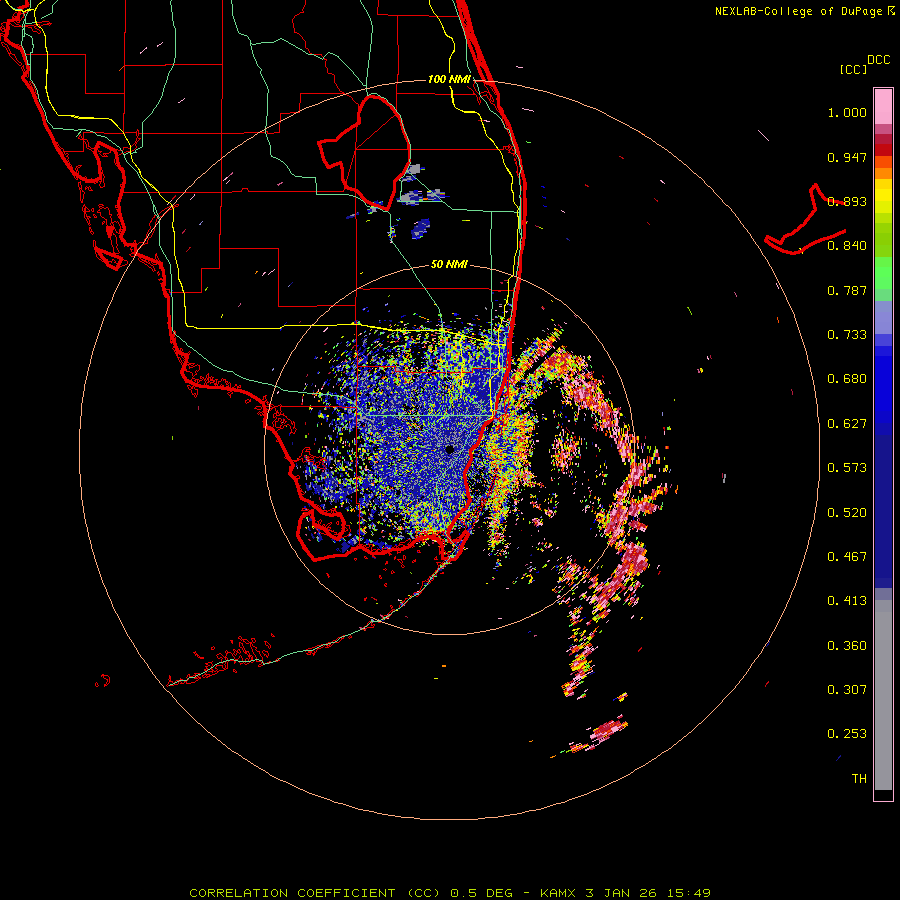Viewport: 900px width, 900px height.
Task: Select the 0.307 scale value
Action: (847, 690)
